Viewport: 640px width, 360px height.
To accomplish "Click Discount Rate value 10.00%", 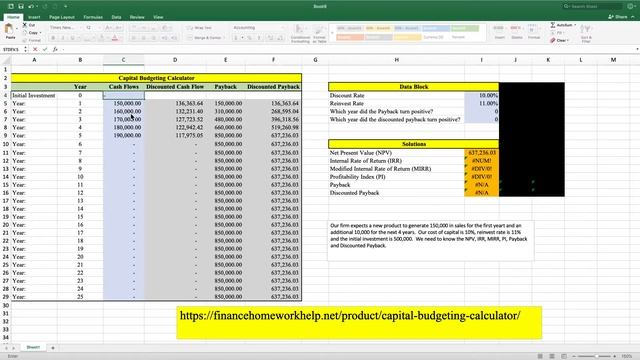I will [482, 96].
